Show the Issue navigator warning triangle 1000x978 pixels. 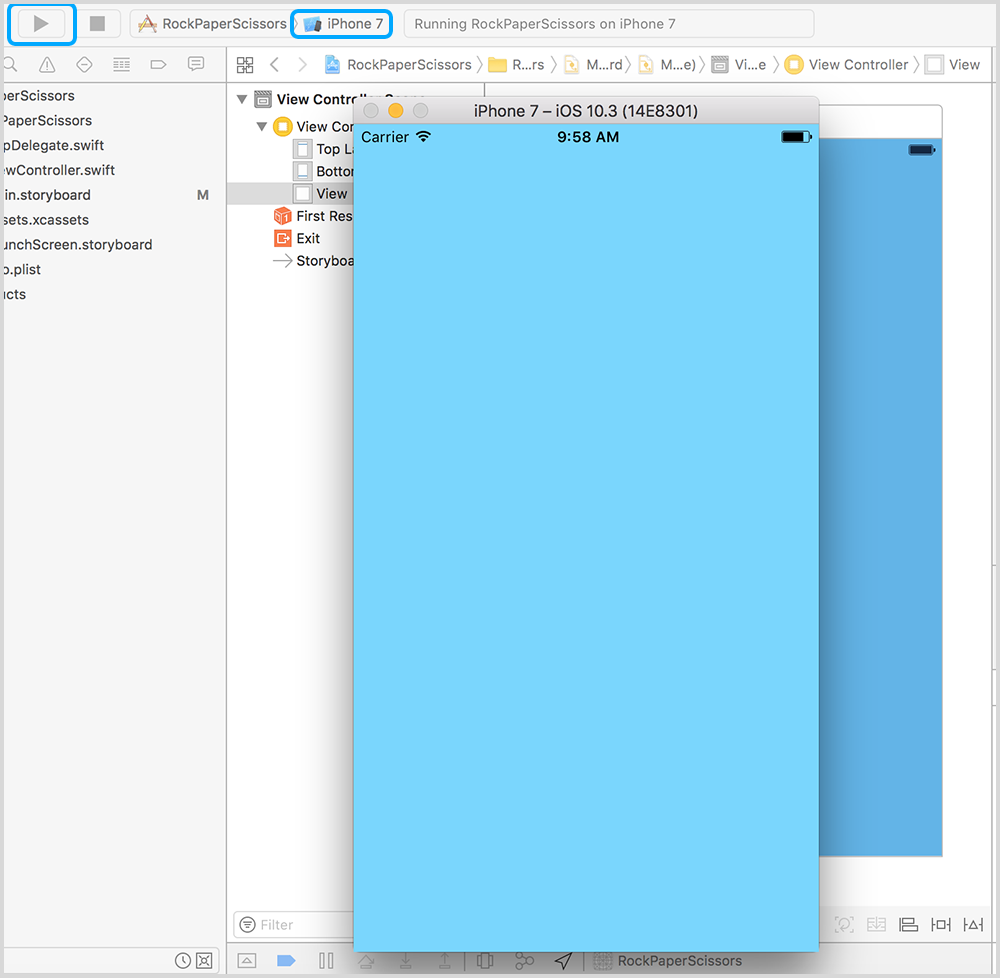[x=47, y=65]
